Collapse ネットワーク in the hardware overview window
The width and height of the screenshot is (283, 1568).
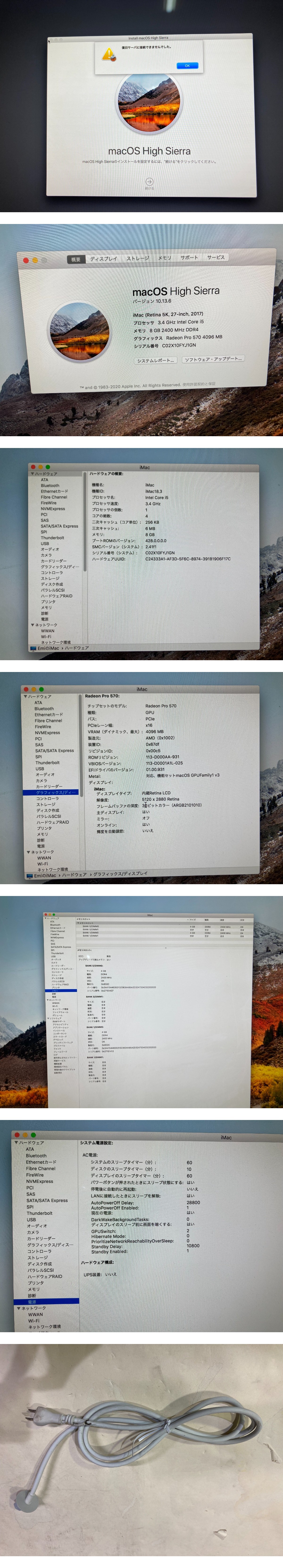pyautogui.click(x=33, y=625)
